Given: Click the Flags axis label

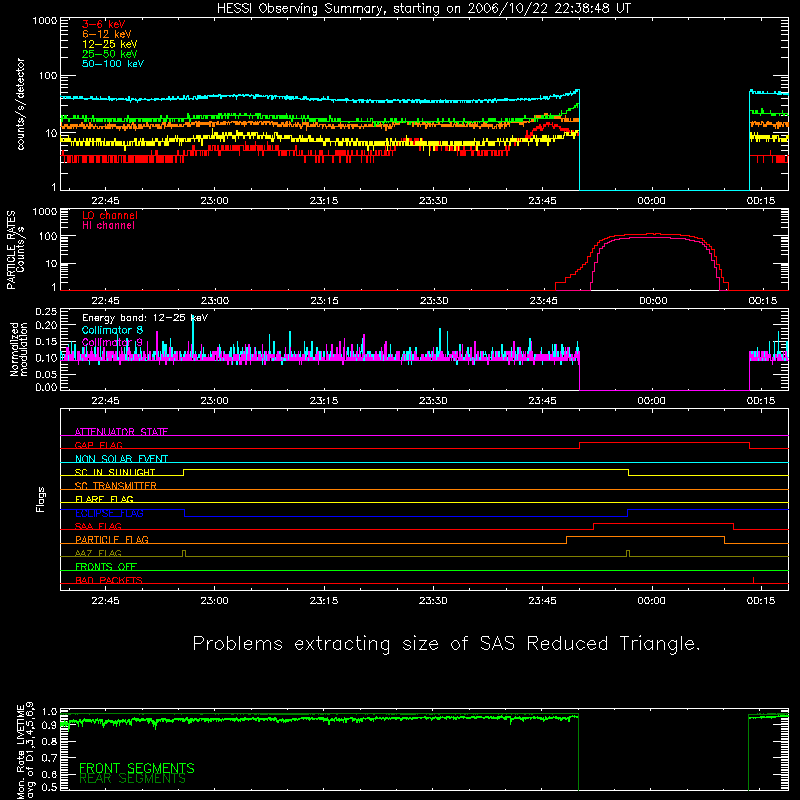Looking at the screenshot, I should [x=41, y=499].
